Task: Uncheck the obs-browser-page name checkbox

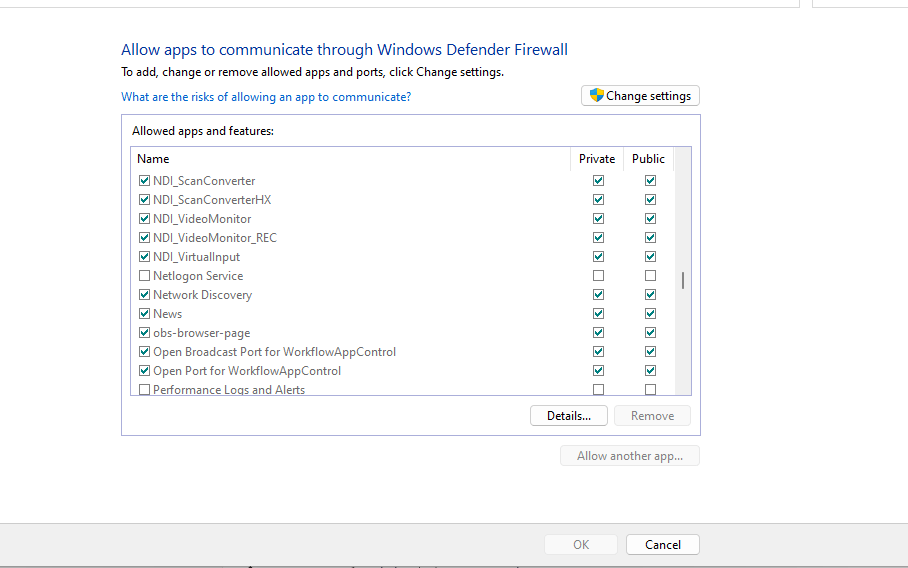Action: (x=144, y=333)
